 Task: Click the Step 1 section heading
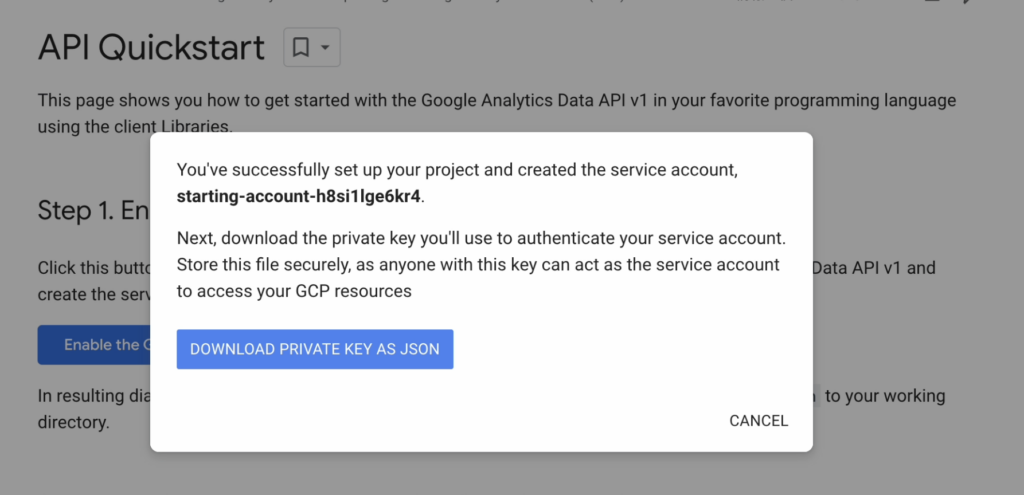[x=94, y=211]
